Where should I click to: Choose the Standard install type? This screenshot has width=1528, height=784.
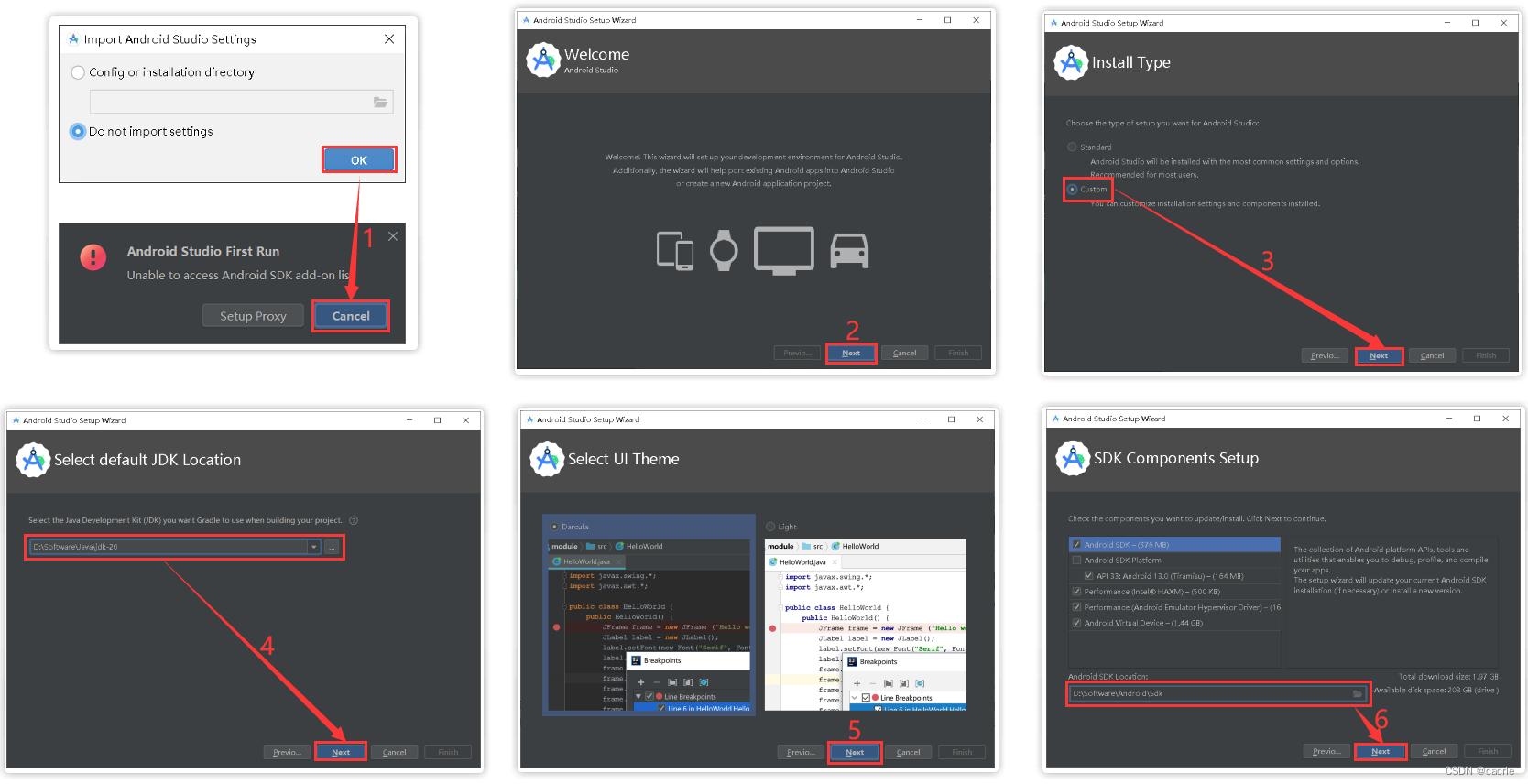click(x=1072, y=147)
